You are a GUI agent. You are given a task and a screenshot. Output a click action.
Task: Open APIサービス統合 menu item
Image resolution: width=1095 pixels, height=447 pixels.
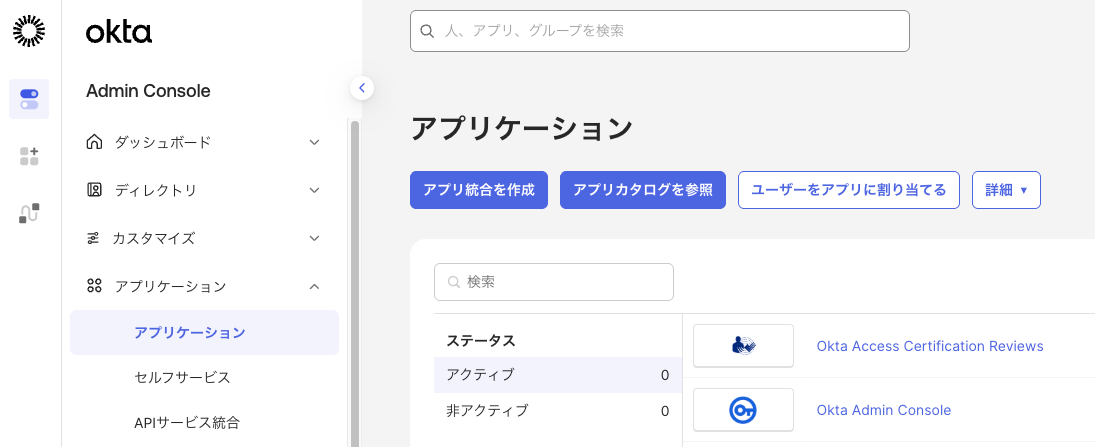pos(187,422)
